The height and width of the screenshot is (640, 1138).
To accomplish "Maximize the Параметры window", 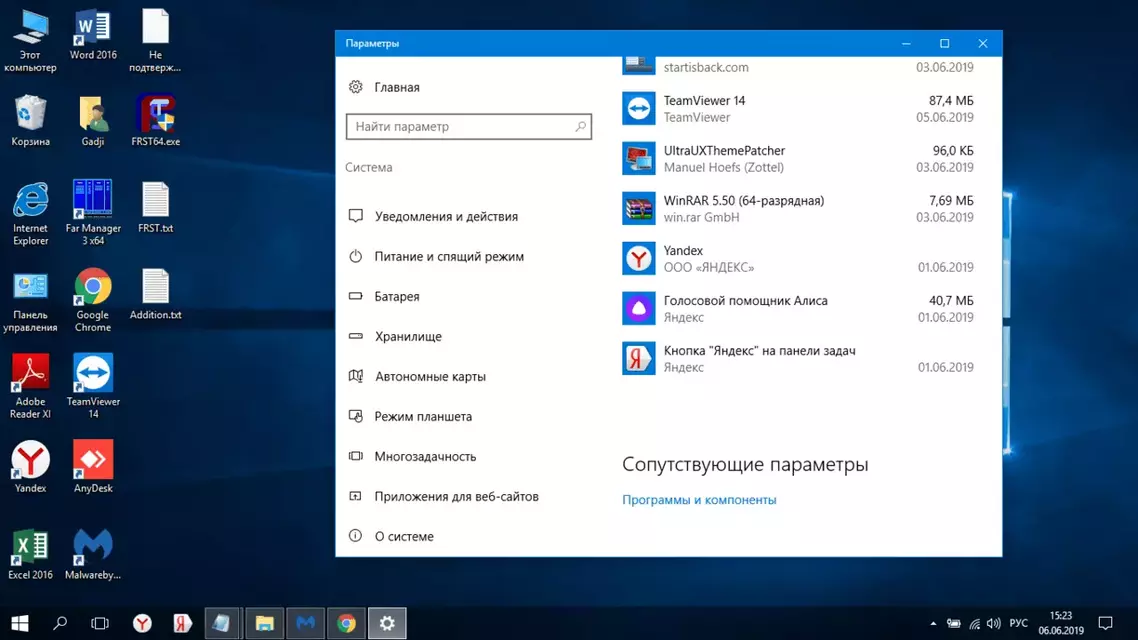I will 944,44.
